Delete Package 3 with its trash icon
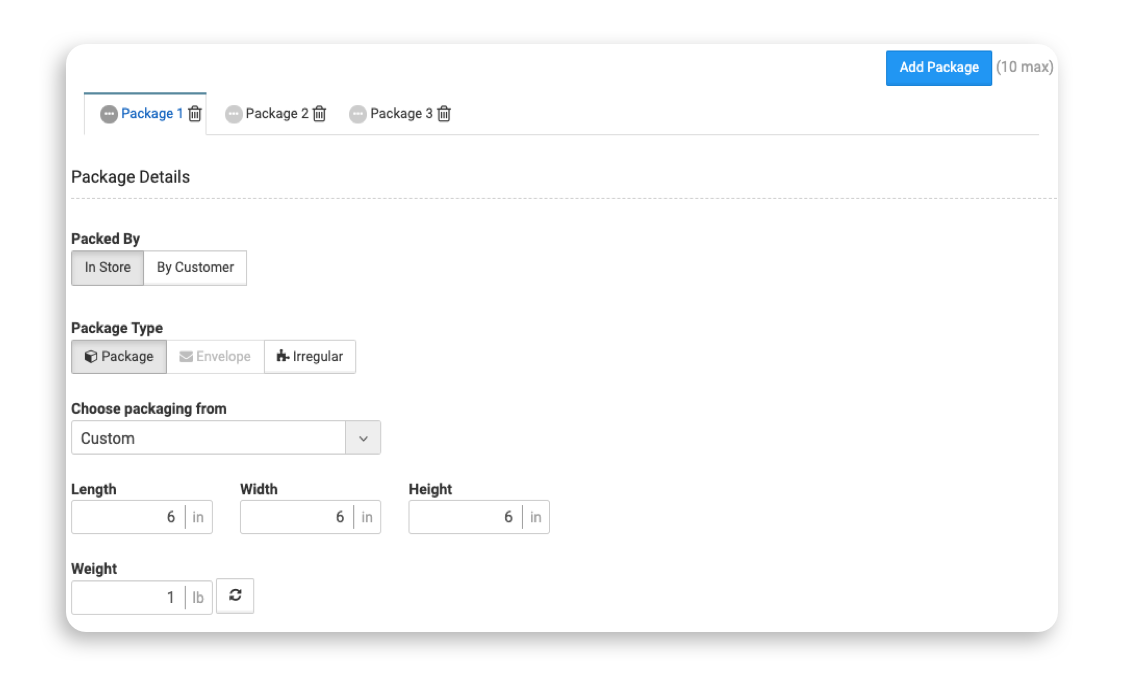Screen dimensions: 1123x676 (x=444, y=114)
